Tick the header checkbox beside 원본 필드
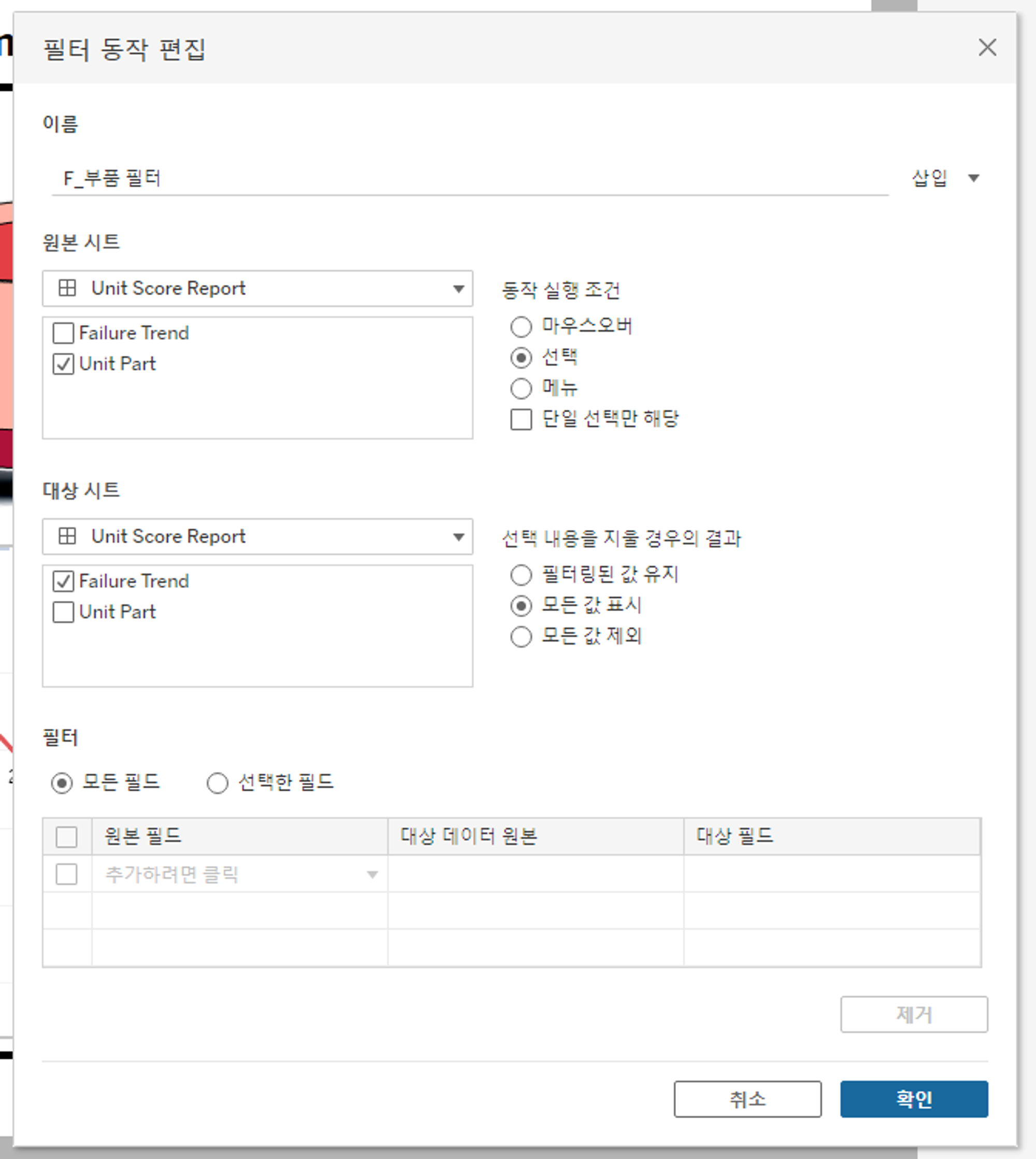The height and width of the screenshot is (1159, 1036). (67, 837)
